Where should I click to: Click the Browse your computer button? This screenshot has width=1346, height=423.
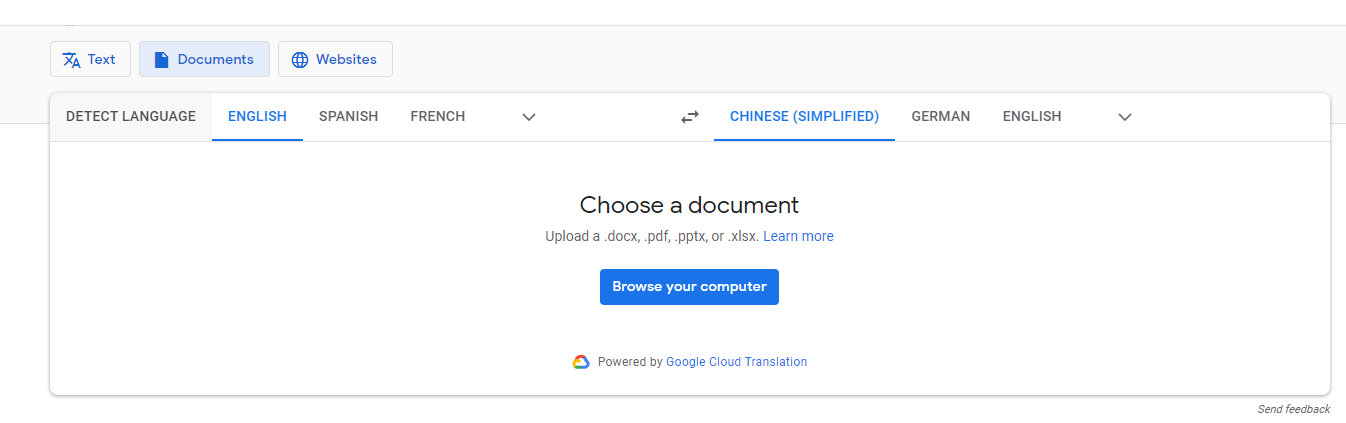click(689, 287)
